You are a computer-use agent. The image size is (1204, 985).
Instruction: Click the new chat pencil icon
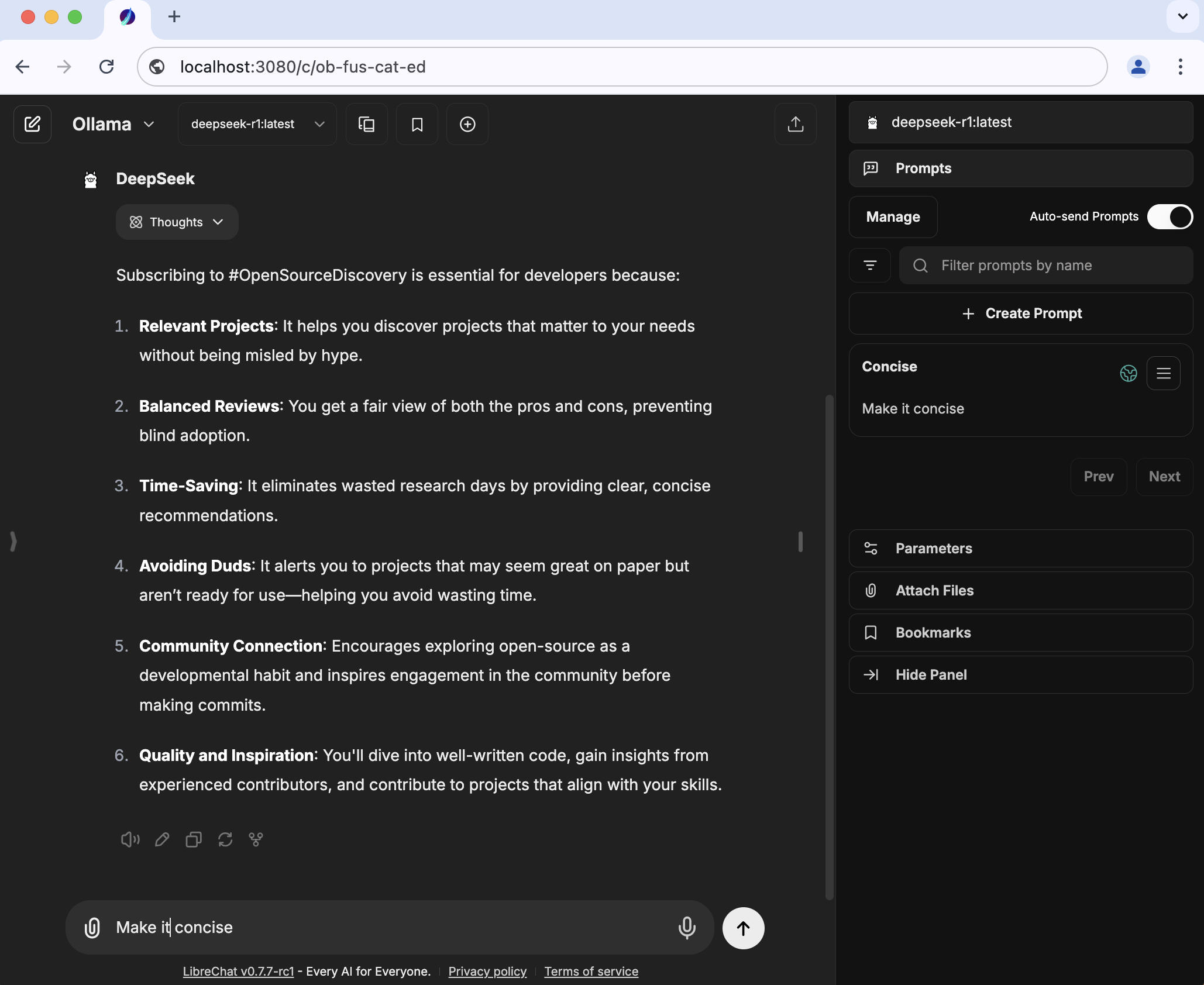coord(33,124)
